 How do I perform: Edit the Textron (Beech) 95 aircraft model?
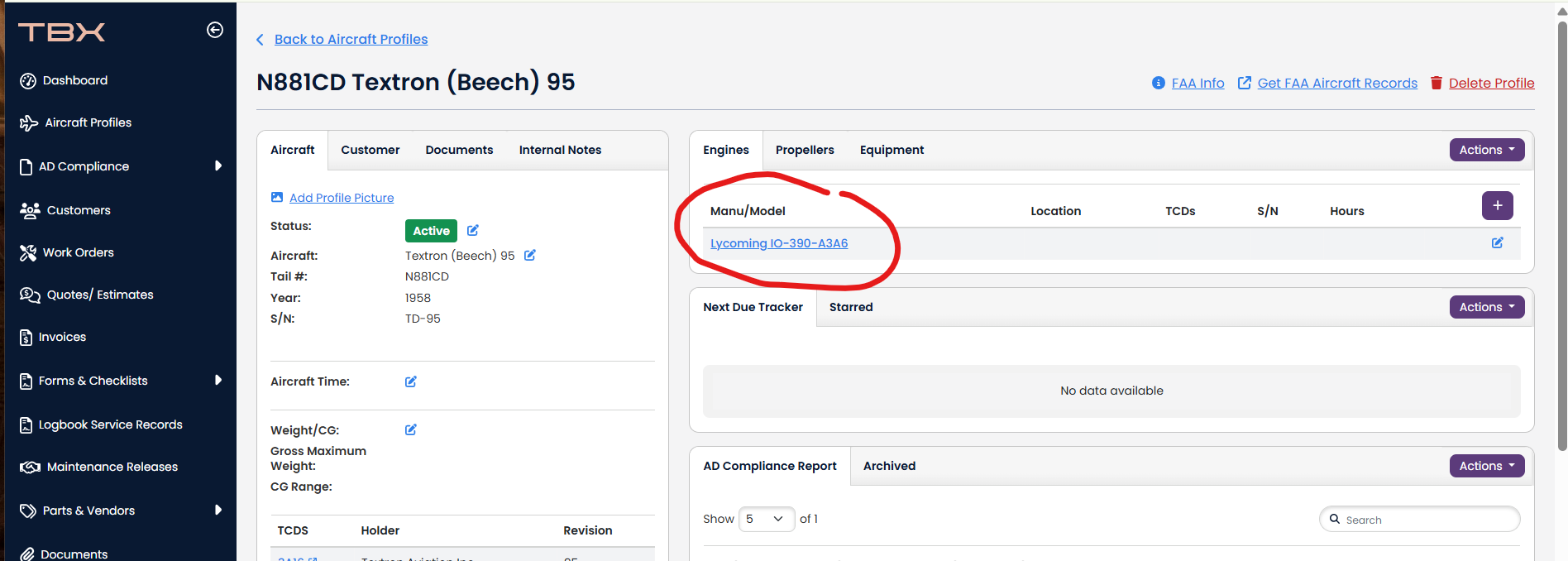click(x=530, y=255)
